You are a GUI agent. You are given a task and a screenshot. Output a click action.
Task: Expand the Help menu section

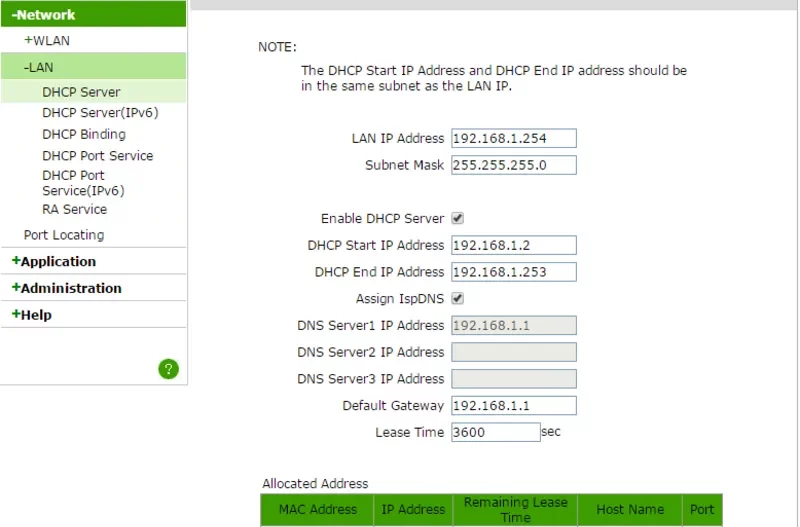tap(32, 315)
